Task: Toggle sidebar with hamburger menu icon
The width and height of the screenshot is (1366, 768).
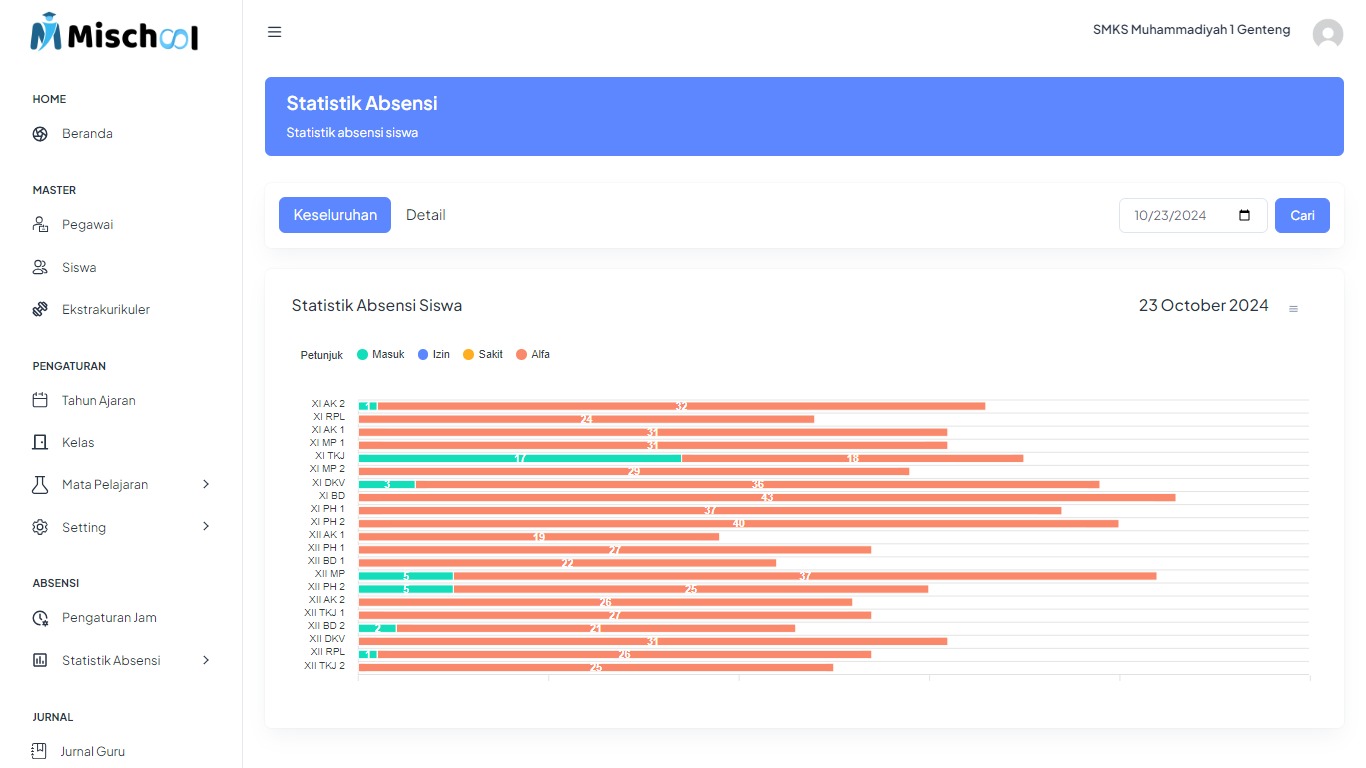Action: click(274, 32)
